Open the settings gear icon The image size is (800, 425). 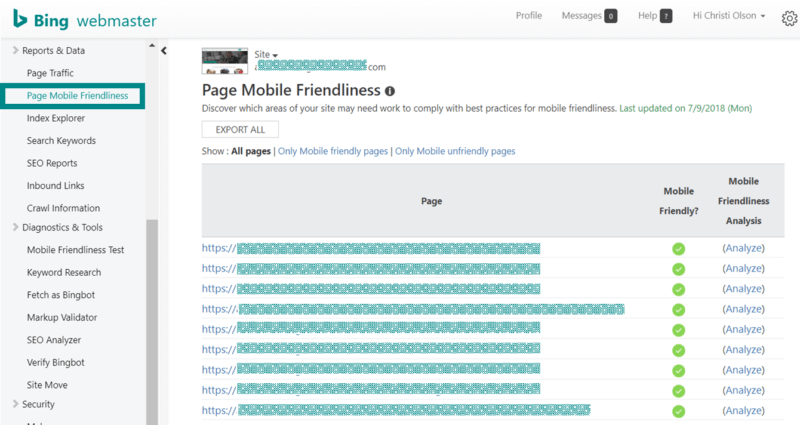(x=789, y=18)
